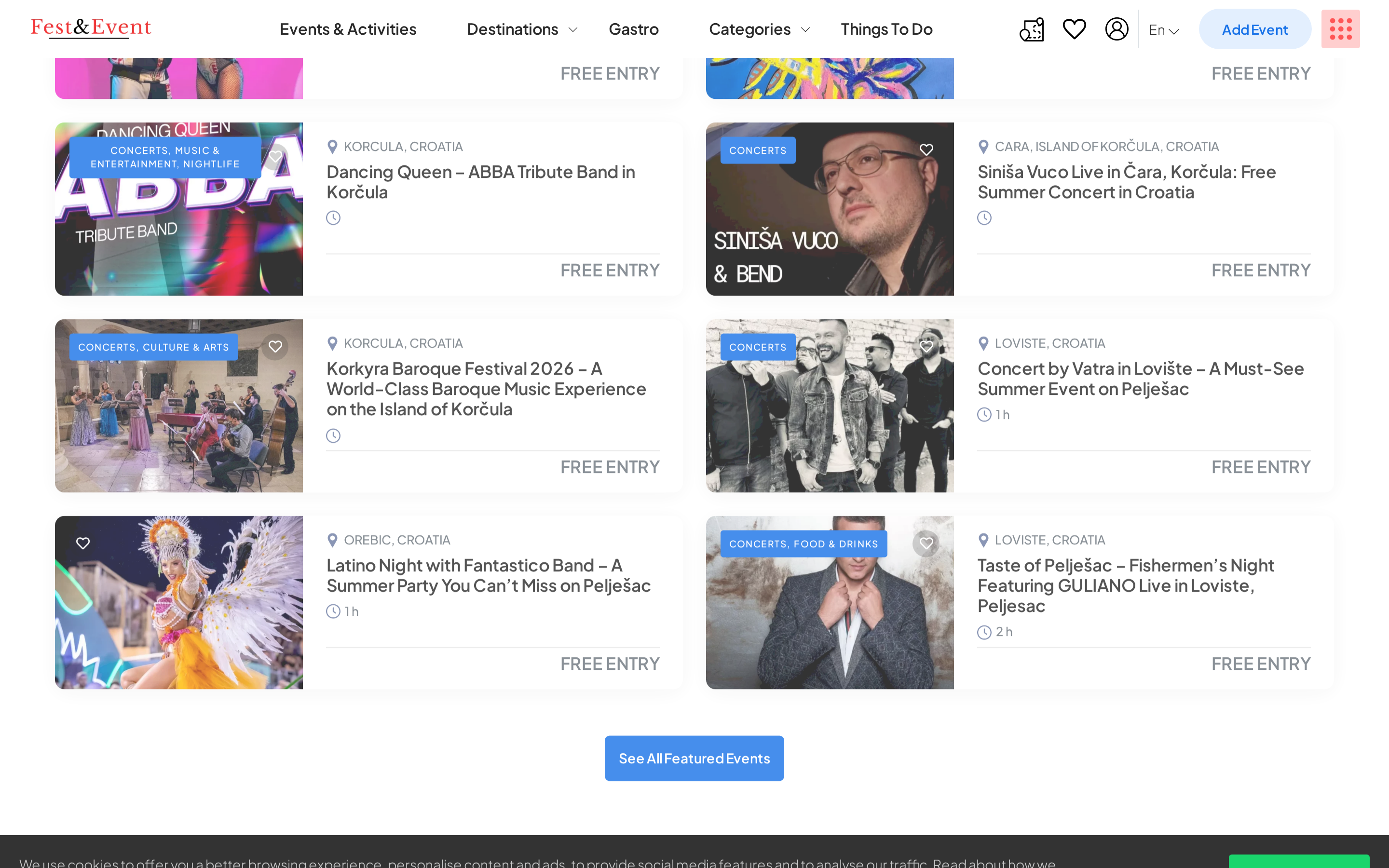
Task: Favorite the Latino Night Fantastico Band event
Action: pyautogui.click(x=83, y=543)
